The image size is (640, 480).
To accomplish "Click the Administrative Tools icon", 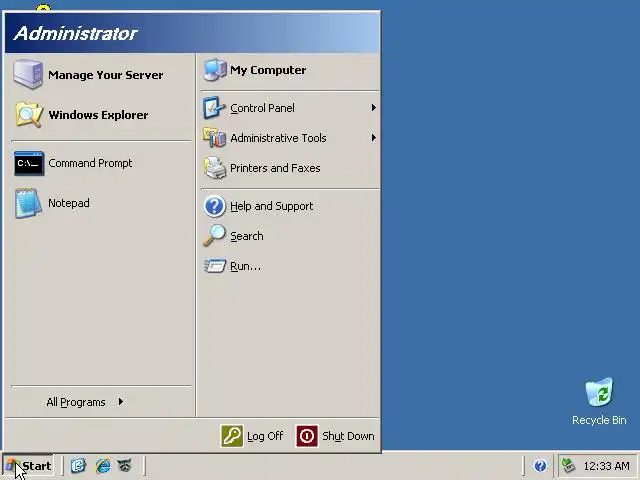I will coord(214,138).
